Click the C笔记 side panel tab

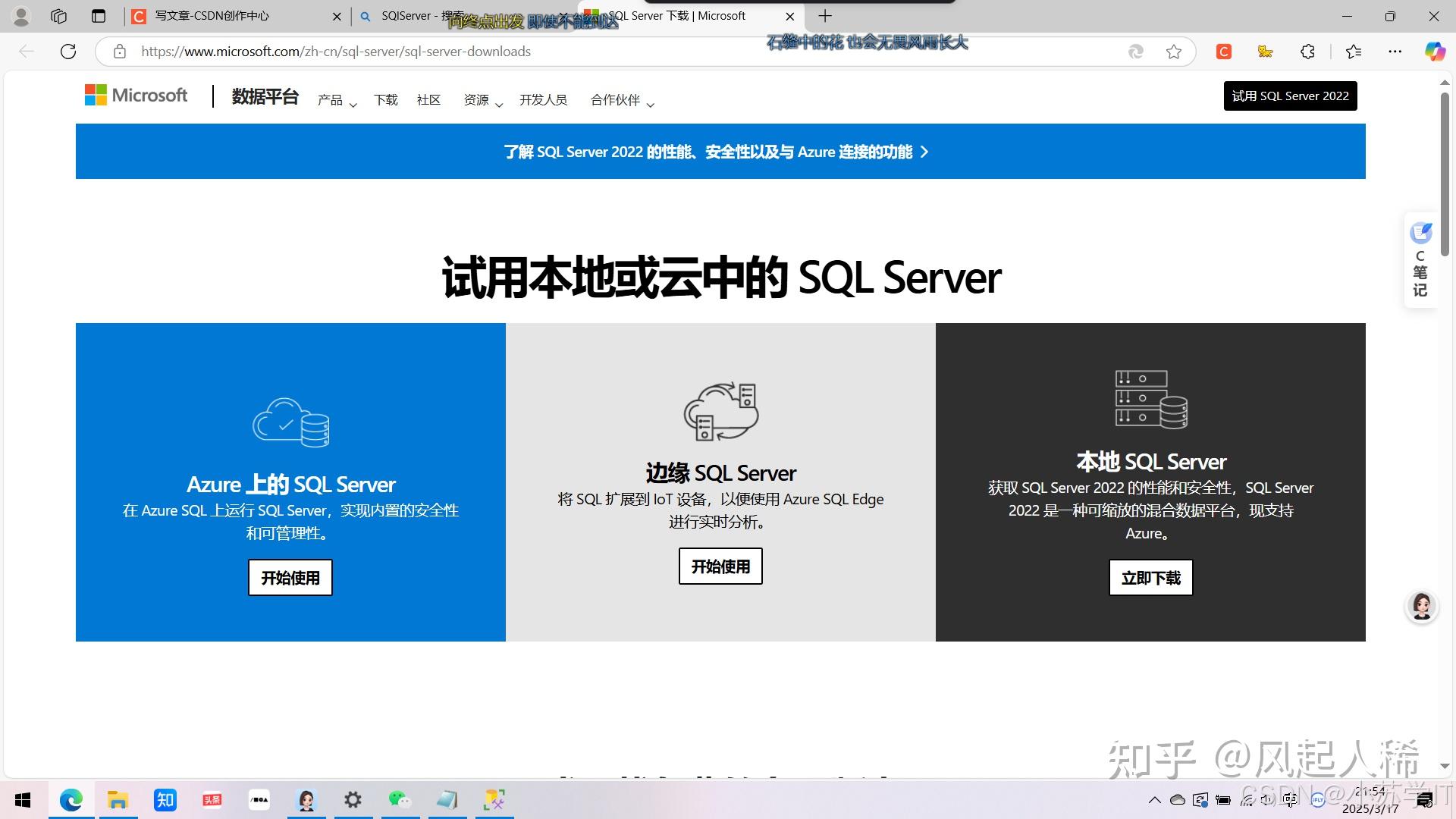(x=1421, y=260)
